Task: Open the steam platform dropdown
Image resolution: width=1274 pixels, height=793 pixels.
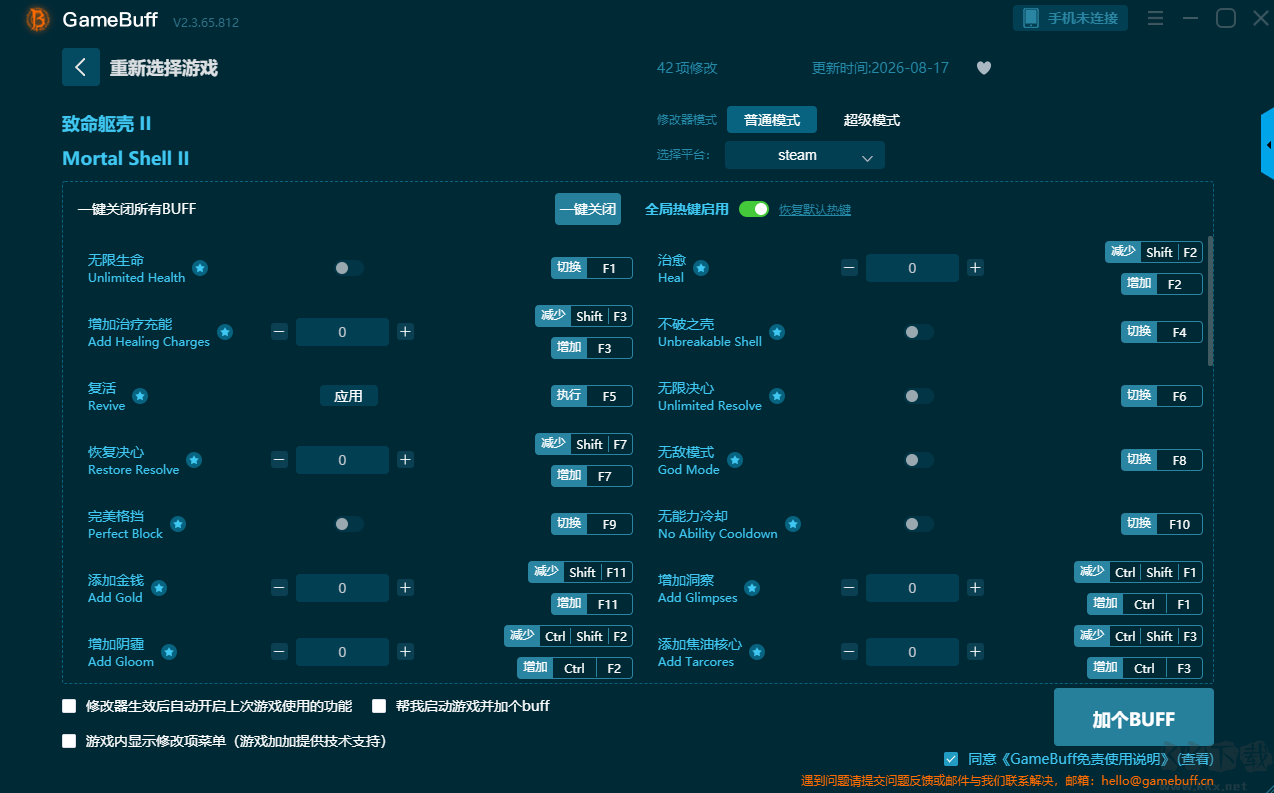Action: coord(805,155)
